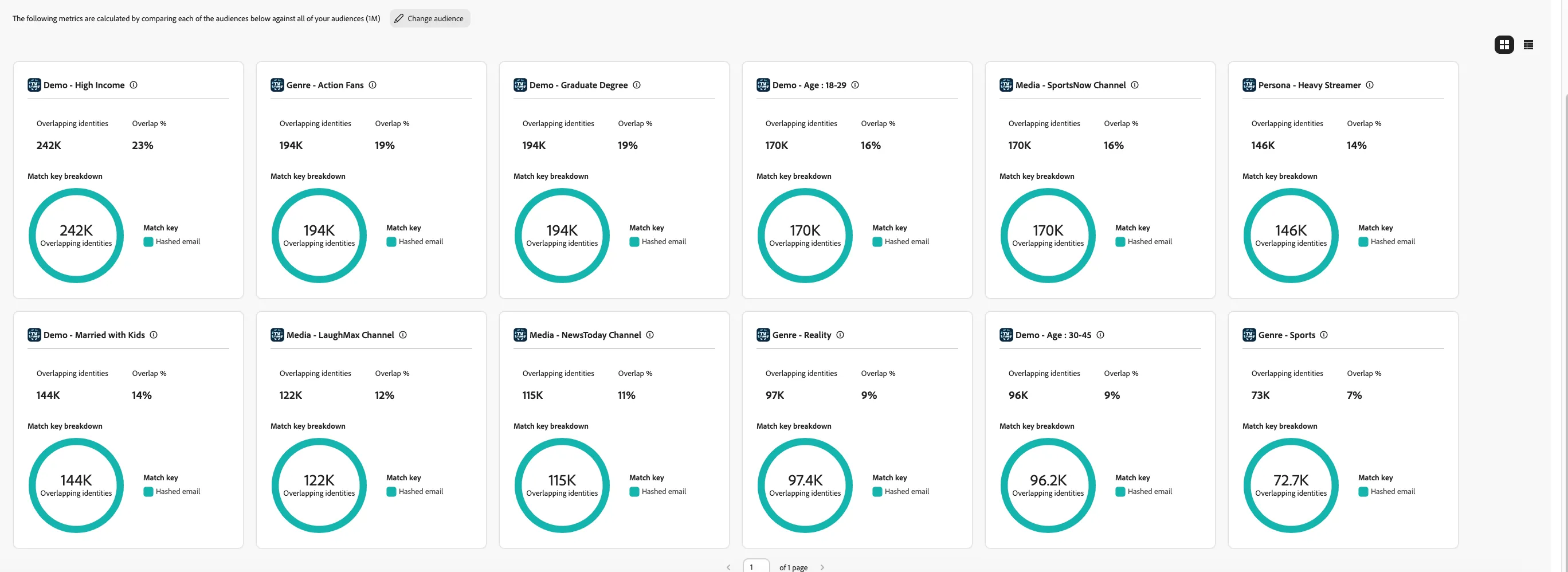Select the TV icon on Genre - Action Fans card
1568x572 pixels.
coord(277,85)
